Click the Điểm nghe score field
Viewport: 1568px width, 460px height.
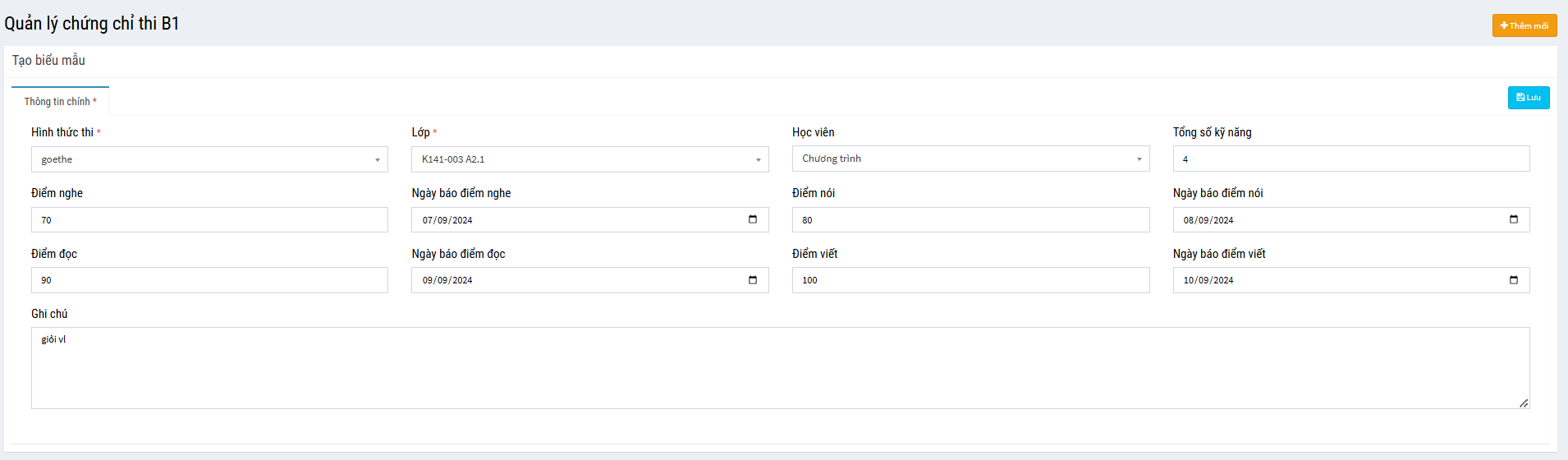point(209,220)
